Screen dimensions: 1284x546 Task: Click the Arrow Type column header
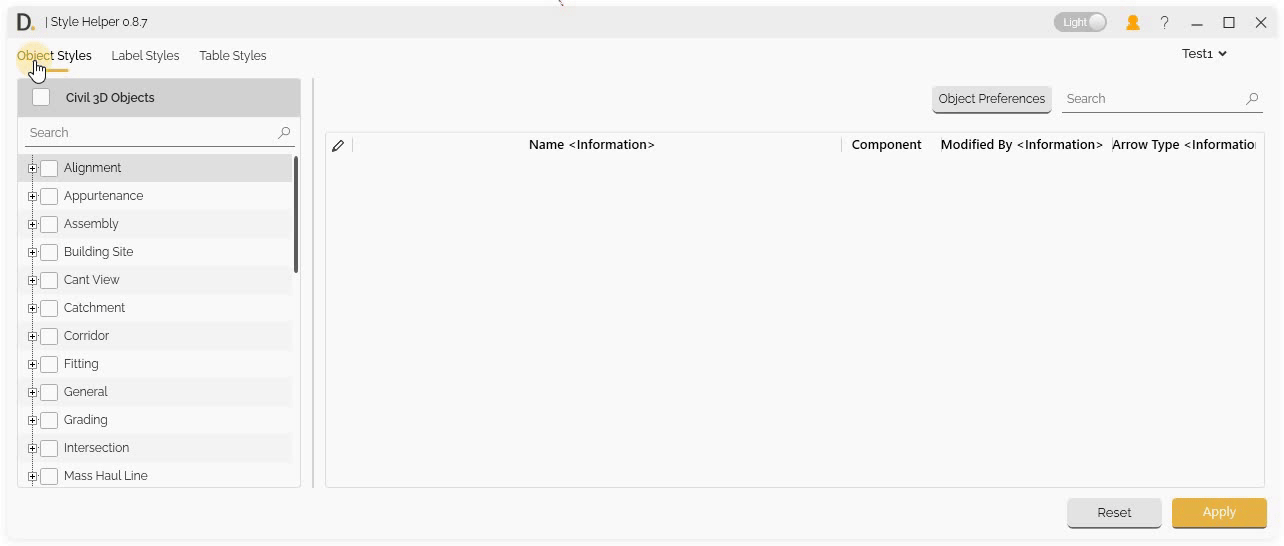(1184, 145)
